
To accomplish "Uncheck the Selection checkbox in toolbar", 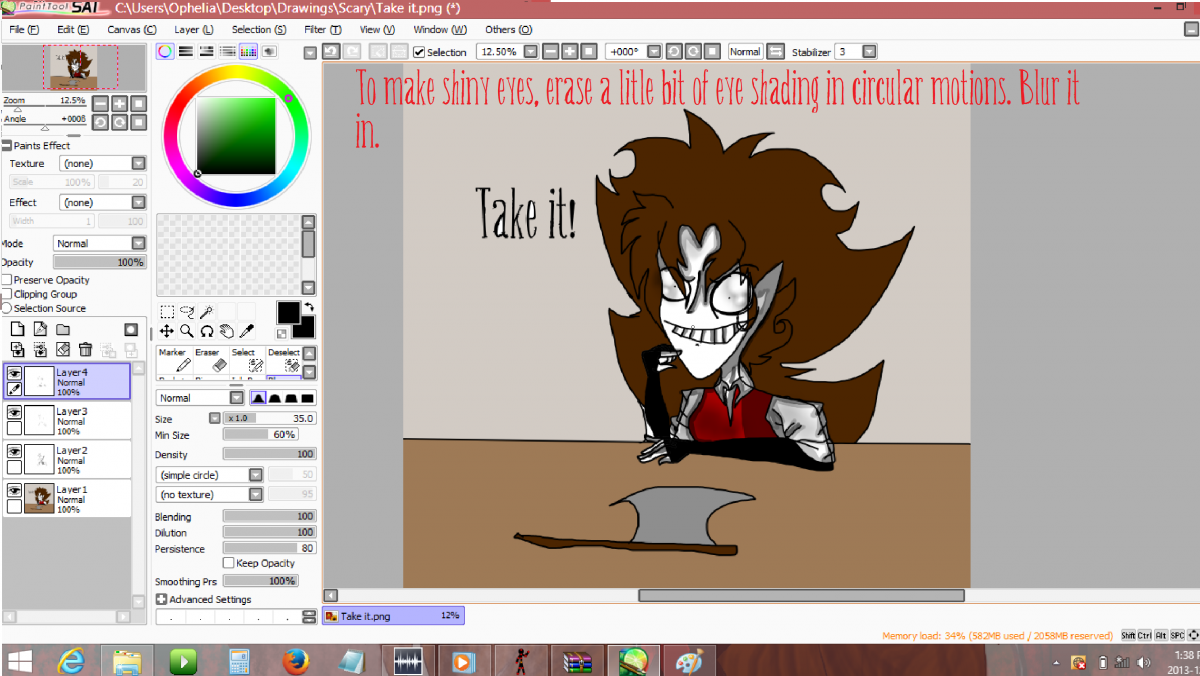I will tap(419, 52).
